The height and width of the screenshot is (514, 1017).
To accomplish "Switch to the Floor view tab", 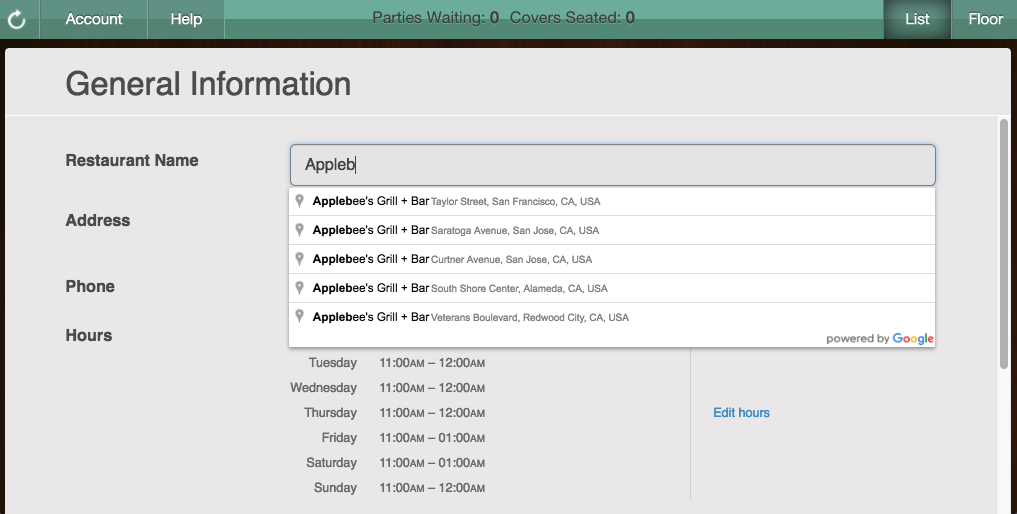I will (x=985, y=19).
